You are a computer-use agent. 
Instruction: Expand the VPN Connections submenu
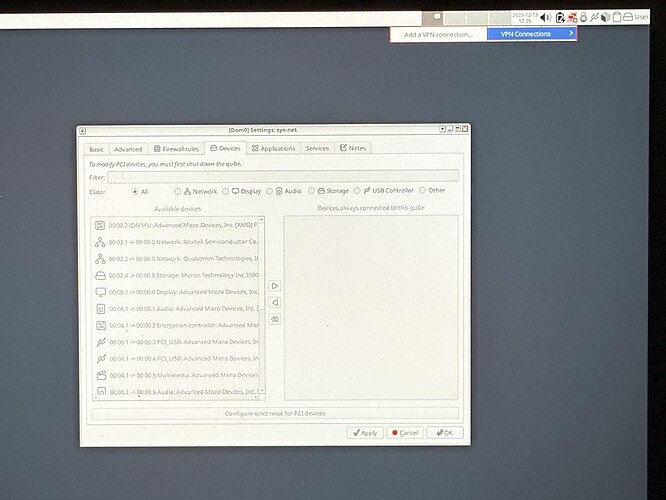pos(532,34)
